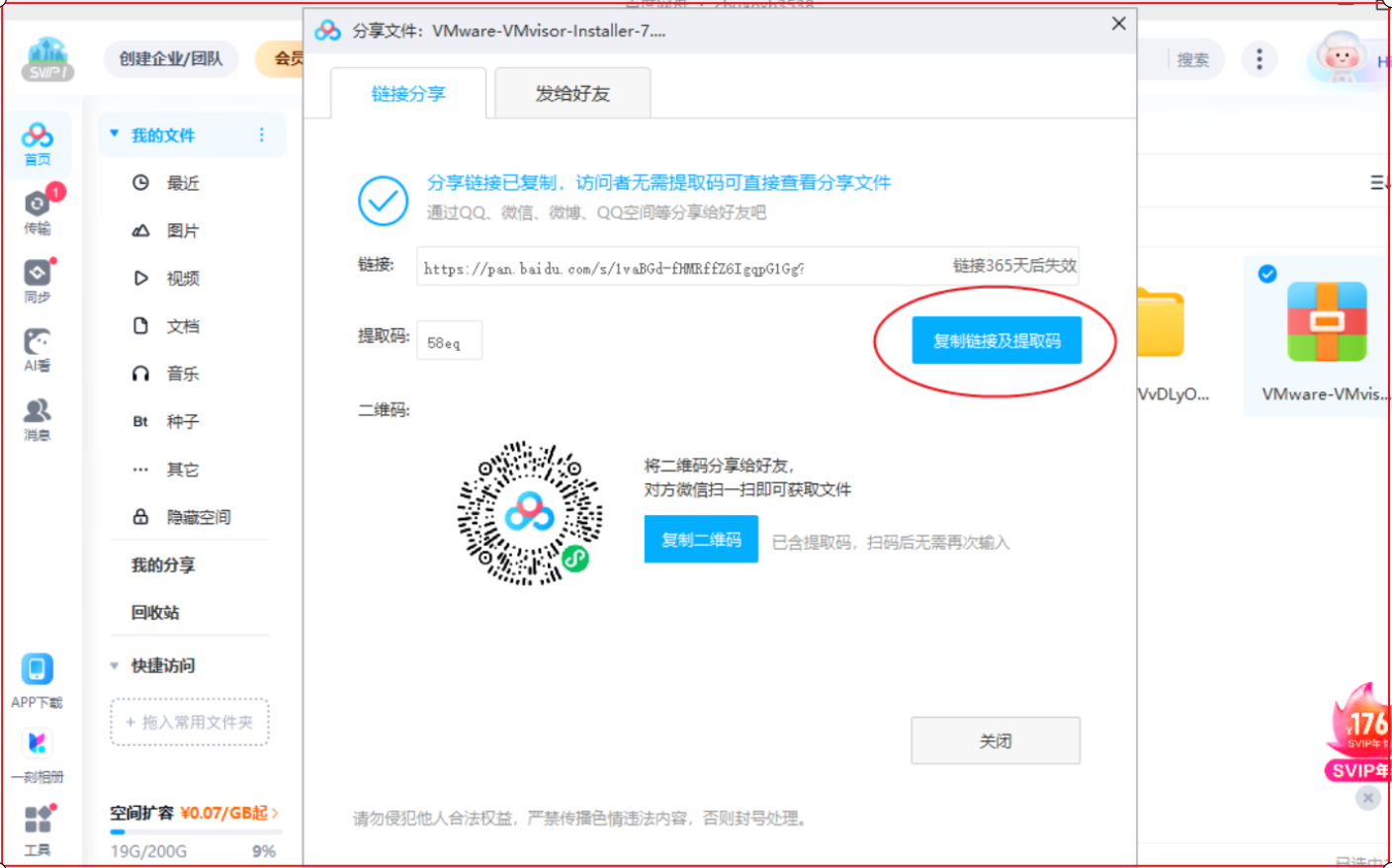Click the 拖入常用文件夹 drop area
Screen dimensions: 1392x868
(190, 722)
